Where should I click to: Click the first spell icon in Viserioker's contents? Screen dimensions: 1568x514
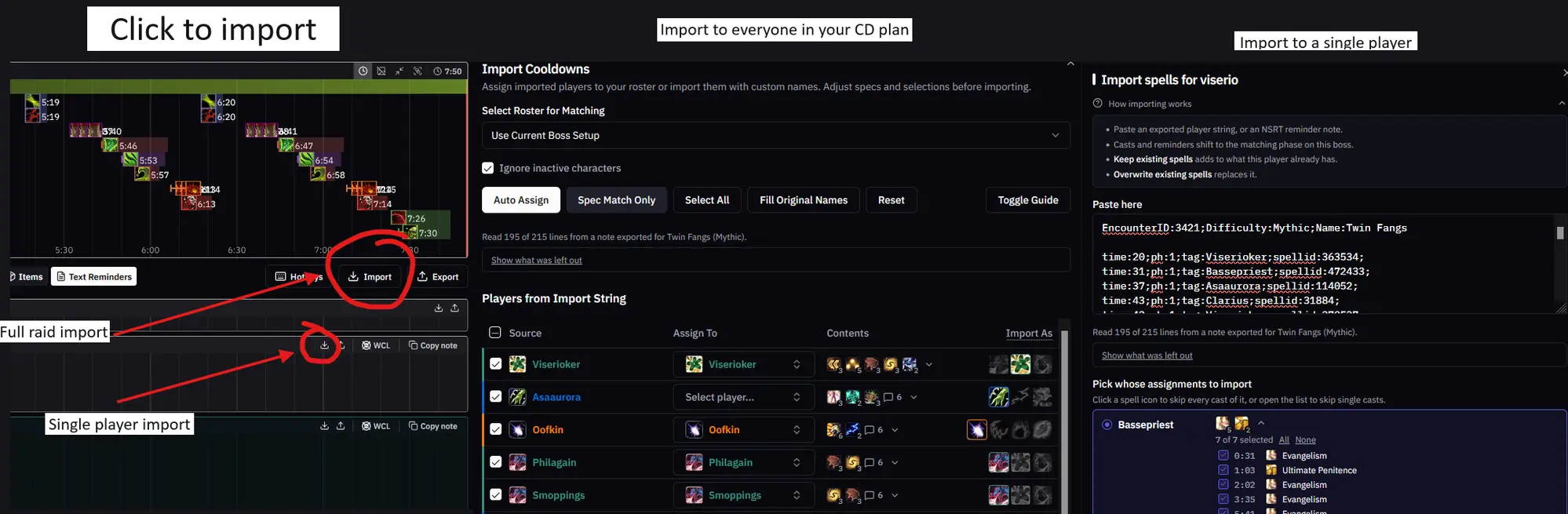(x=833, y=364)
